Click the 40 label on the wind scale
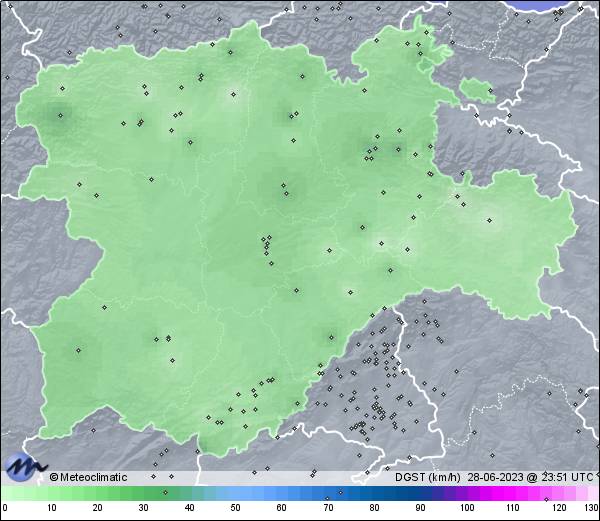The height and width of the screenshot is (521, 600). (x=189, y=508)
